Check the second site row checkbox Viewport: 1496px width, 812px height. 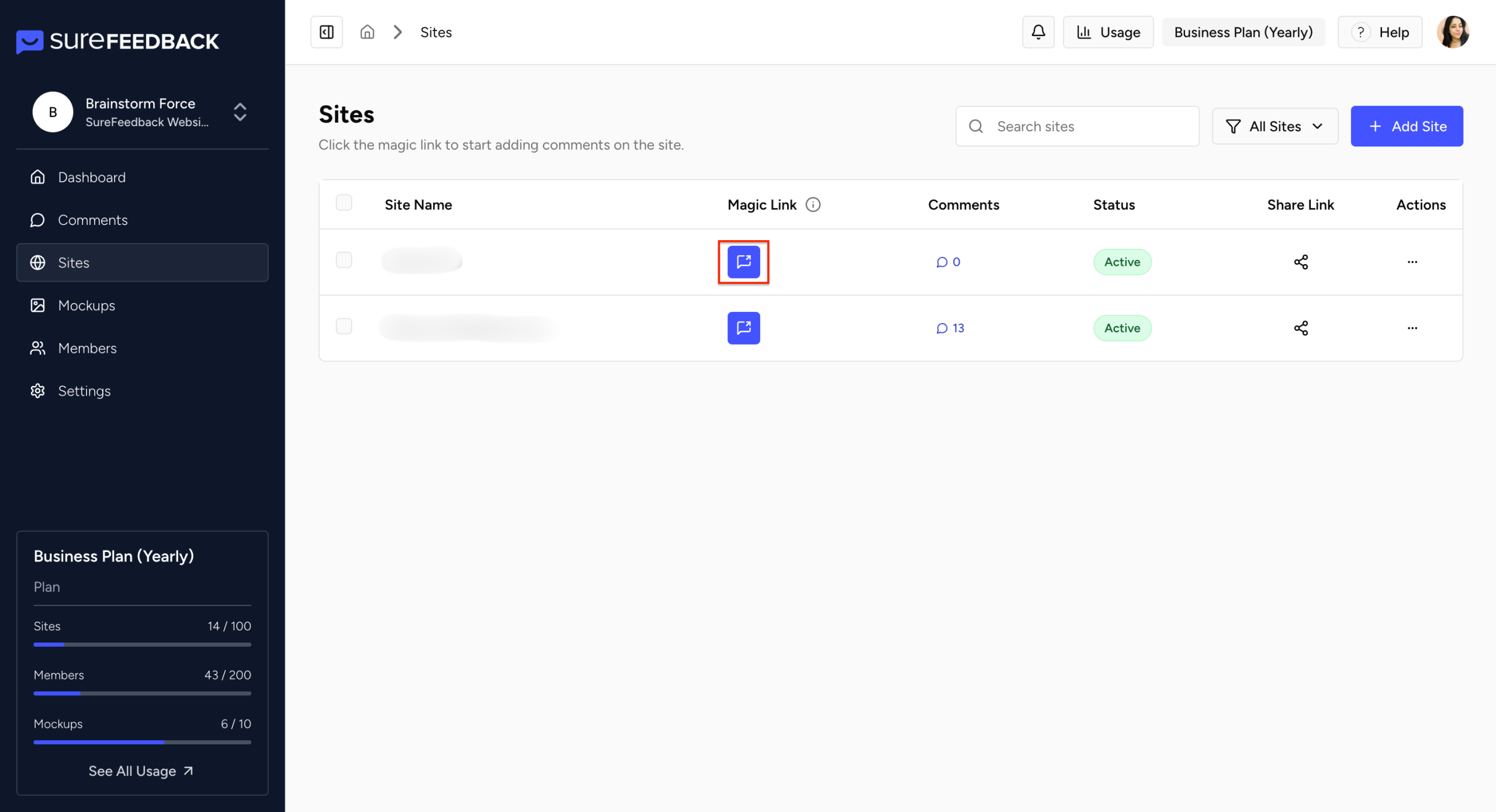[344, 326]
